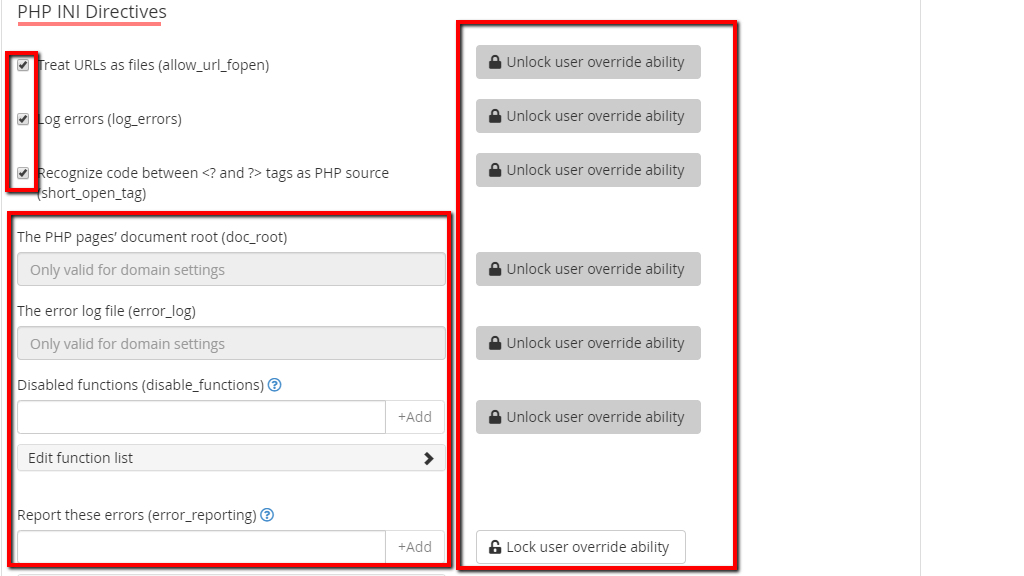
Task: Expand the Edit function list panel
Action: click(230, 458)
